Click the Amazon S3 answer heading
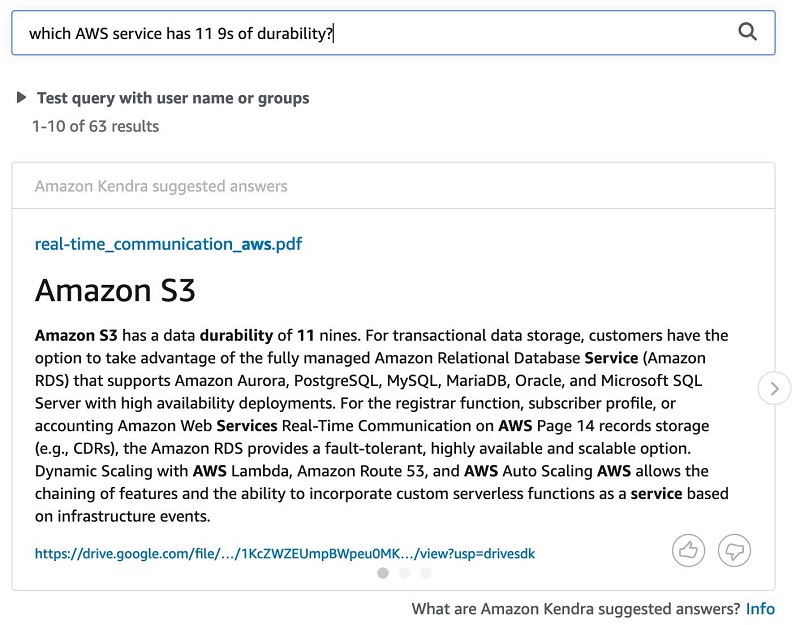This screenshot has width=800, height=625. pos(115,290)
